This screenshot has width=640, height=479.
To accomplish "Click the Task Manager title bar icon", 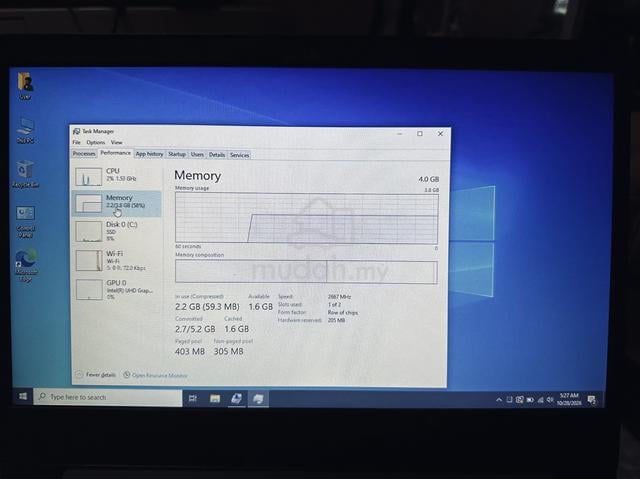I will point(76,131).
